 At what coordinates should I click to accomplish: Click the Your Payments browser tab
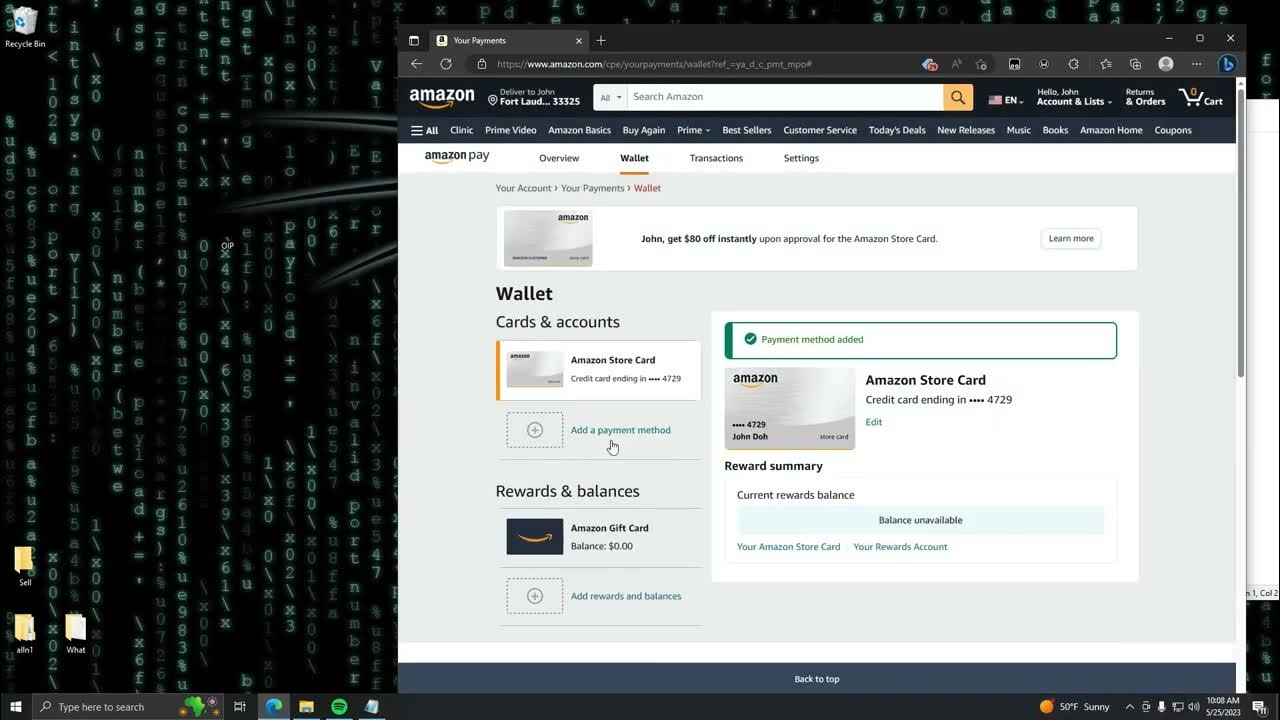point(509,41)
